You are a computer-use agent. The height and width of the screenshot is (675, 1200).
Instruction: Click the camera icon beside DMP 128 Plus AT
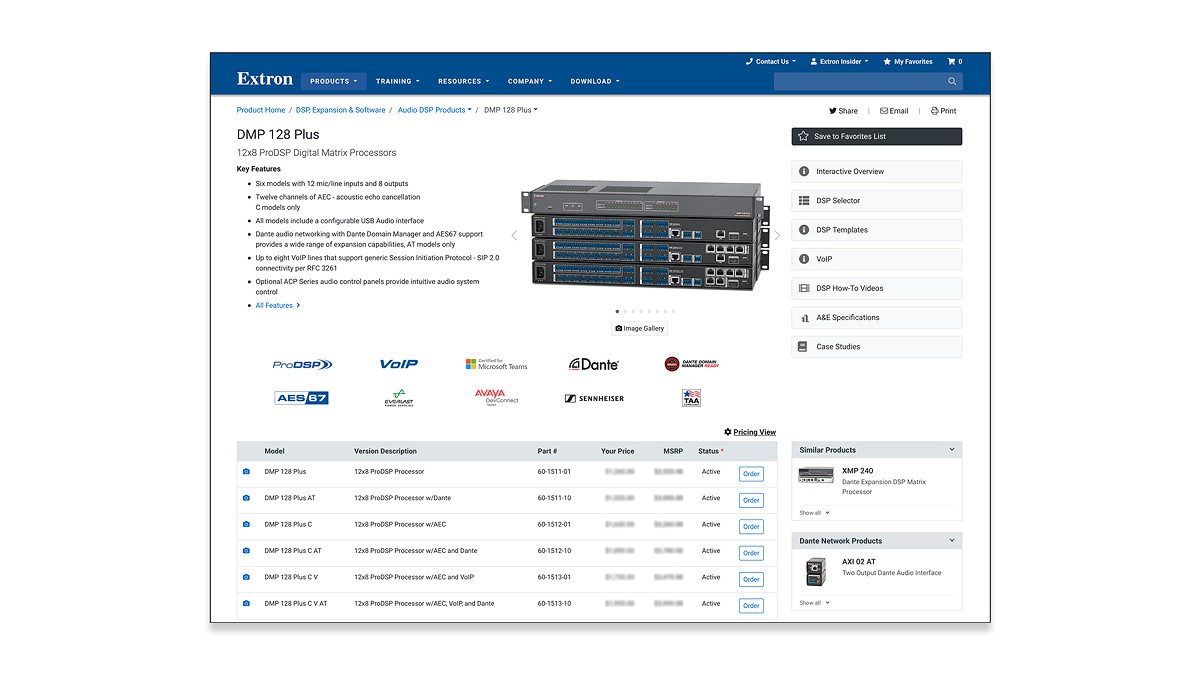246,497
